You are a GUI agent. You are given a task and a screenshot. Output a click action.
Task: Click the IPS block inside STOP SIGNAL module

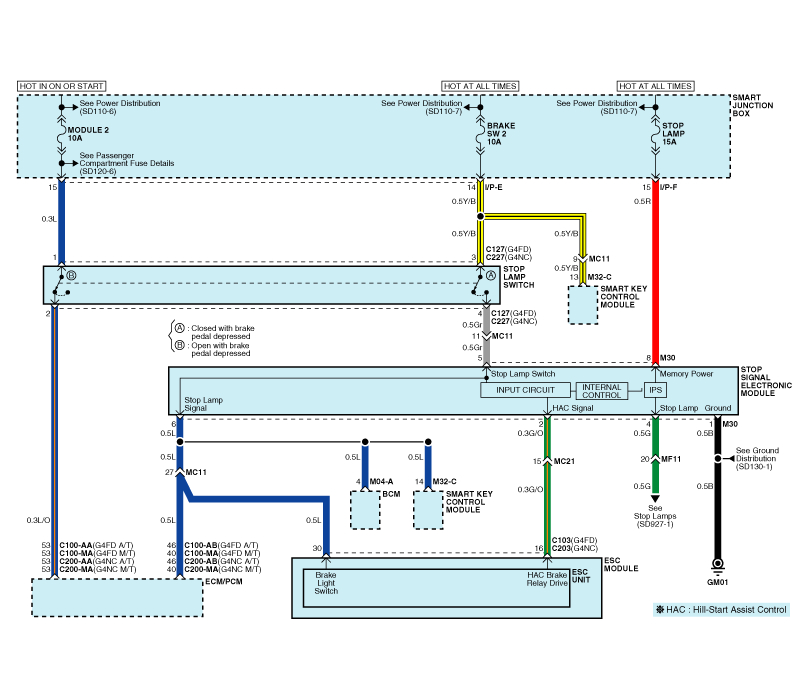(x=655, y=390)
